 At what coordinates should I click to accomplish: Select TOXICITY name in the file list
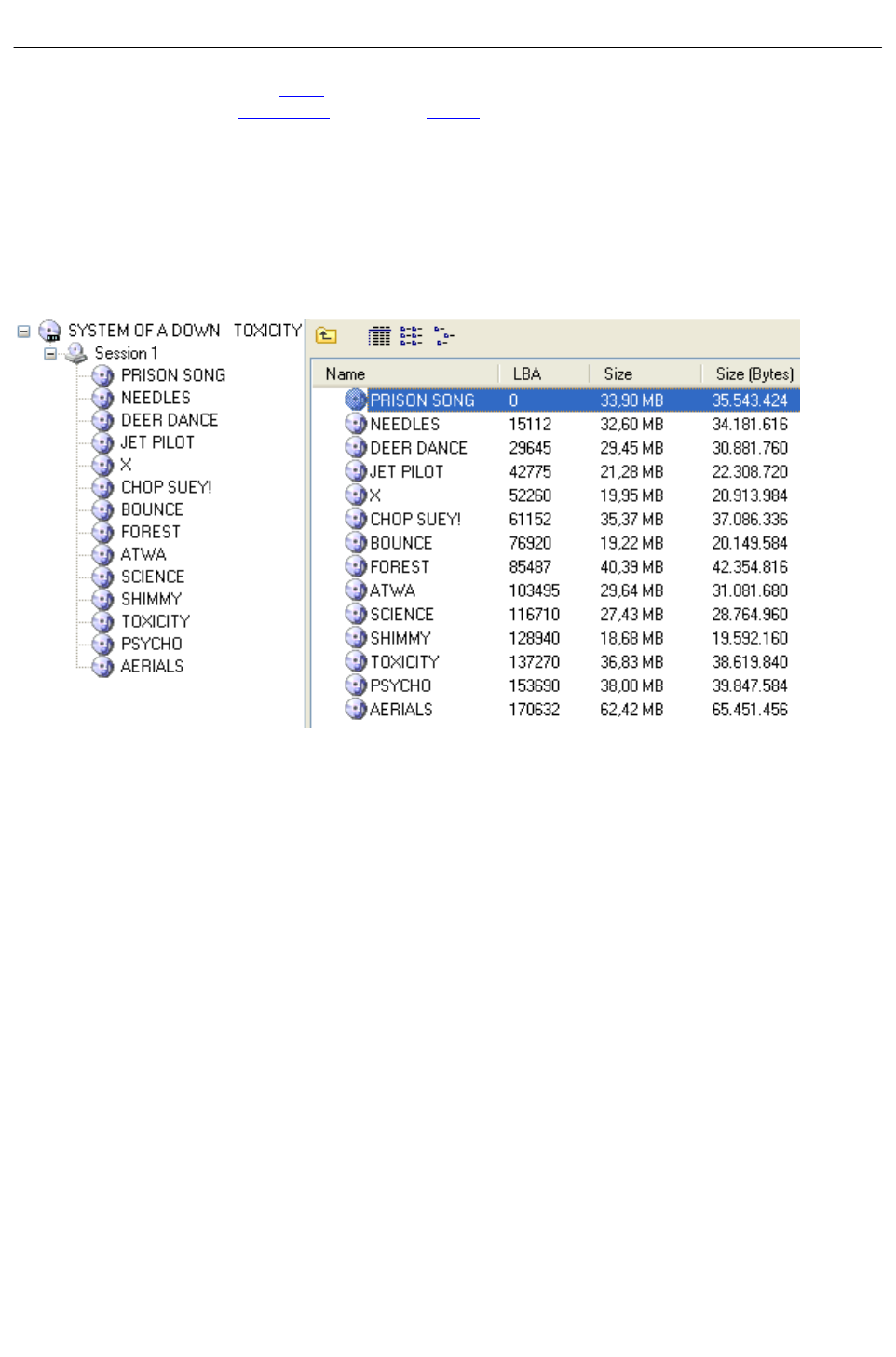coord(405,661)
